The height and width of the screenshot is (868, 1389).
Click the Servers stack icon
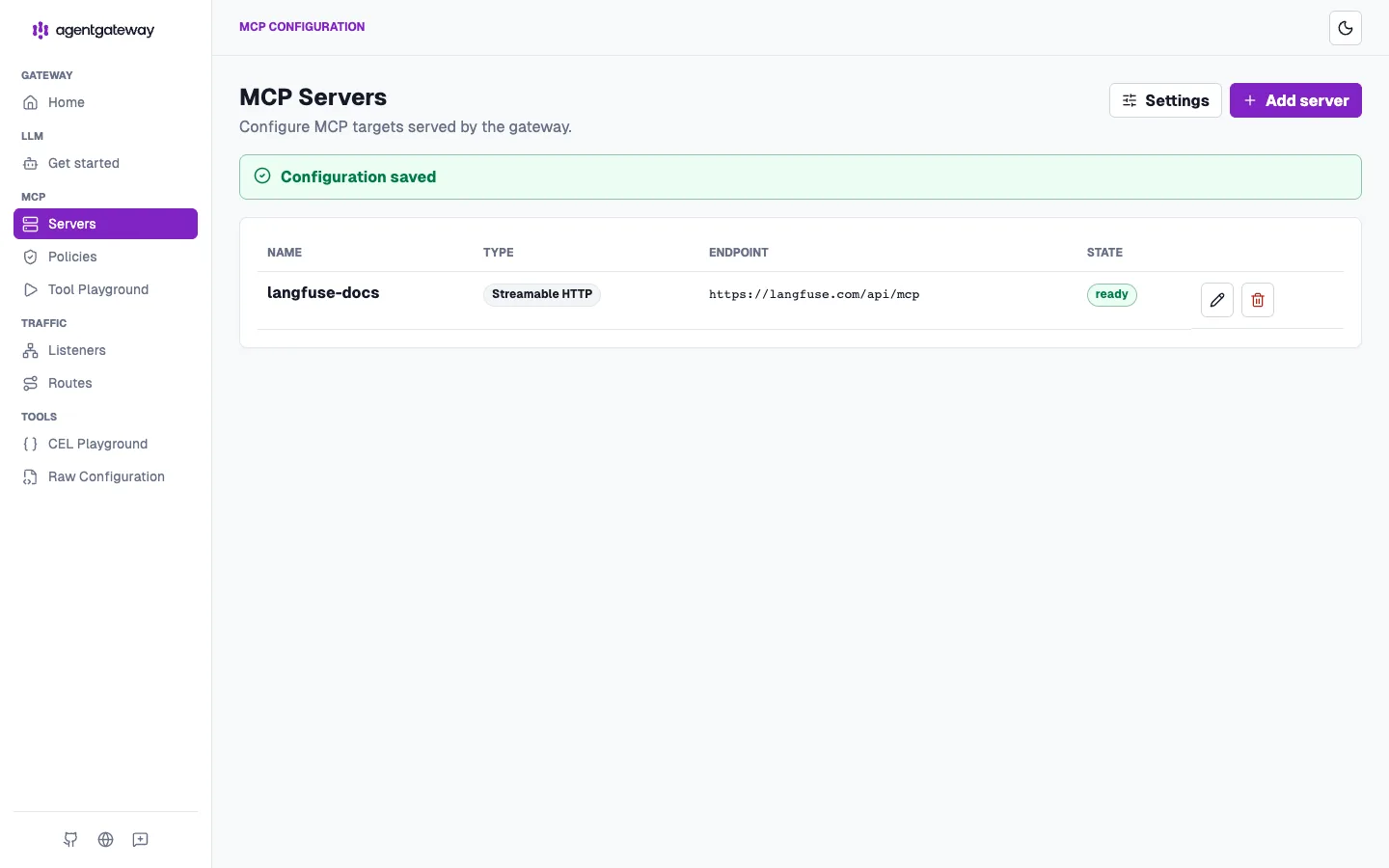[31, 224]
